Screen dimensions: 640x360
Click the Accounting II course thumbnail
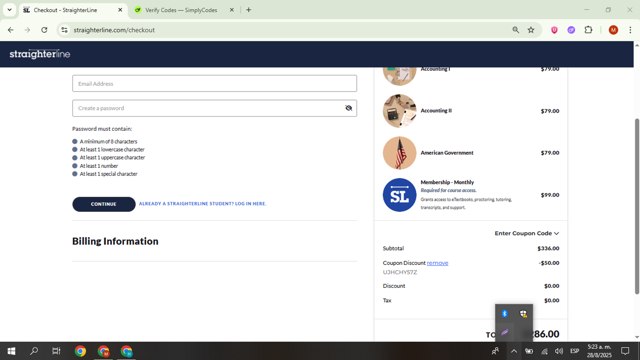point(399,111)
